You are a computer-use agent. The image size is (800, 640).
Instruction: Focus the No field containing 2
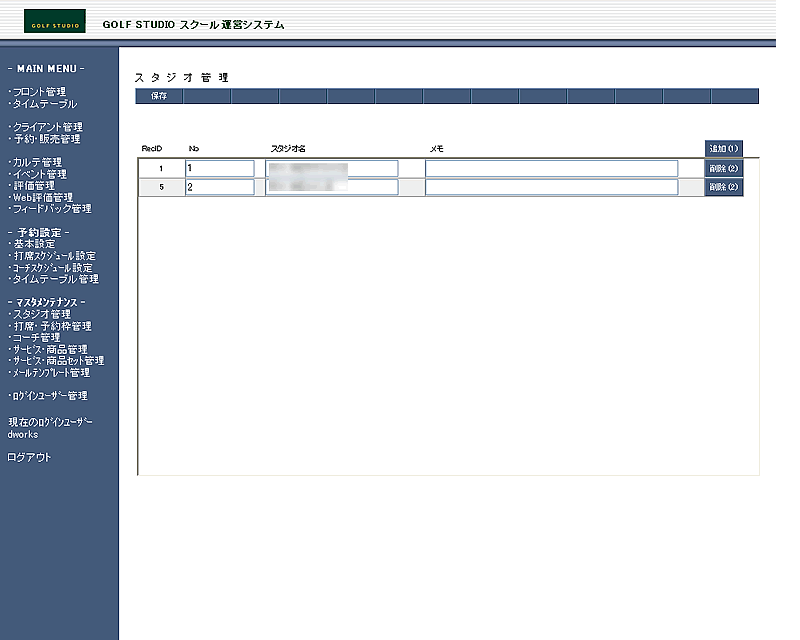(220, 187)
